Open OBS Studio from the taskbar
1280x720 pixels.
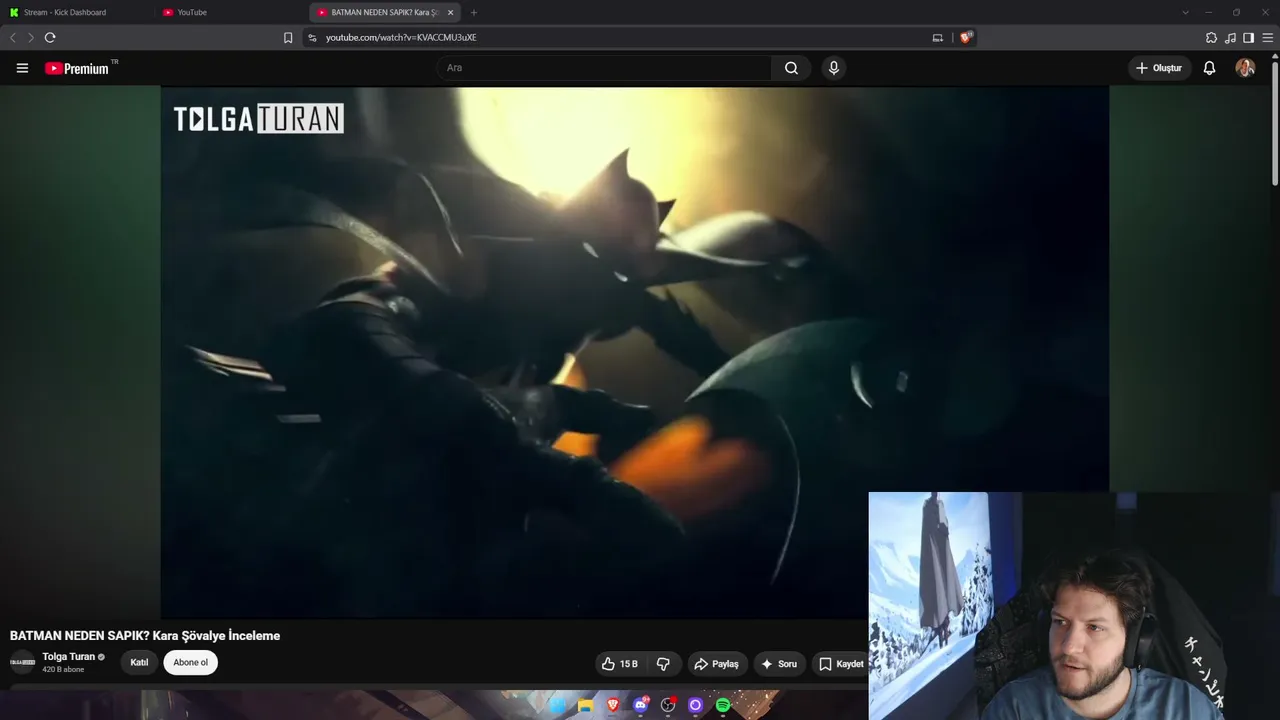[x=668, y=705]
